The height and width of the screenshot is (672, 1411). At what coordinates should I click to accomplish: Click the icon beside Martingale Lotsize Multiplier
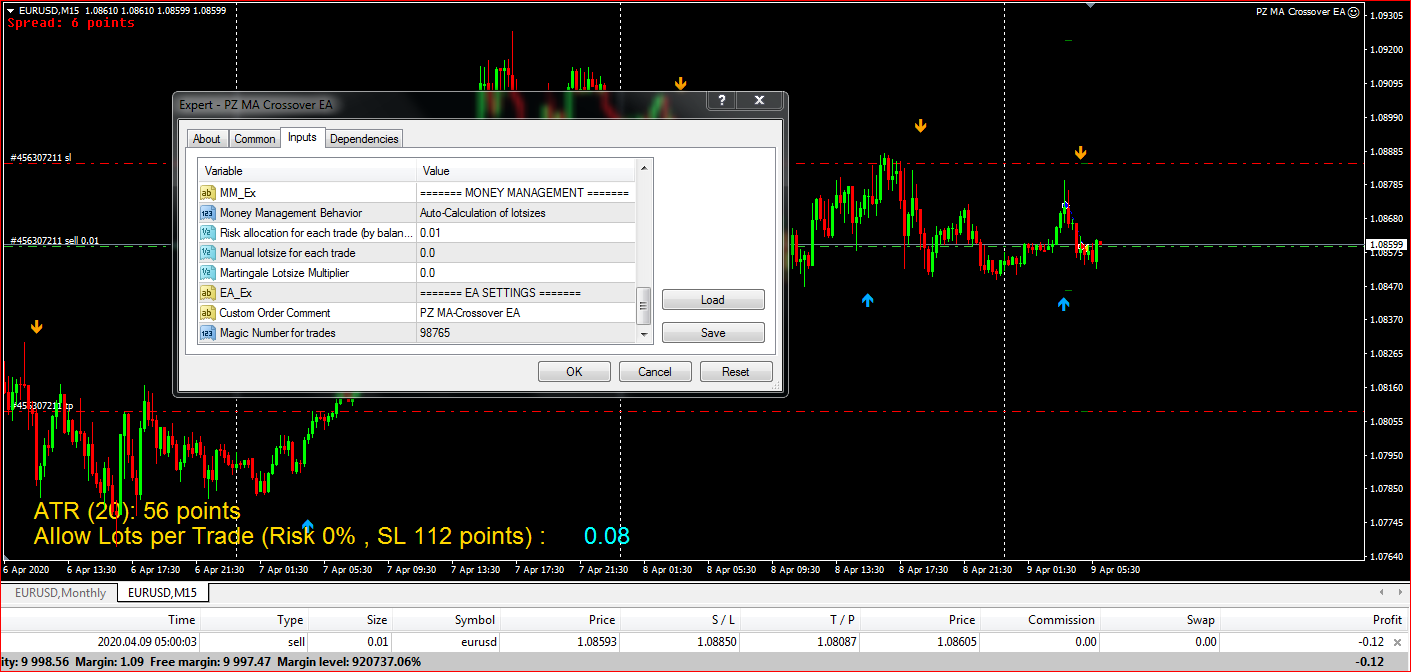tap(207, 273)
